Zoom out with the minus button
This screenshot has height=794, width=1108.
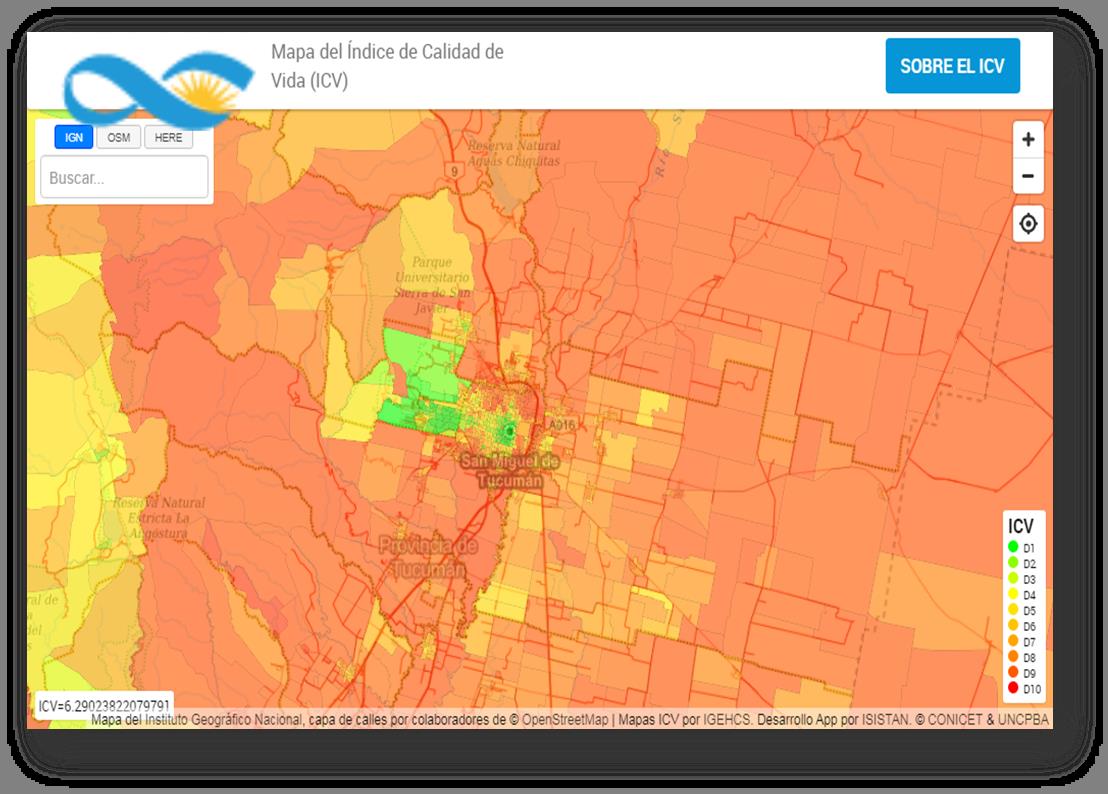[1028, 176]
